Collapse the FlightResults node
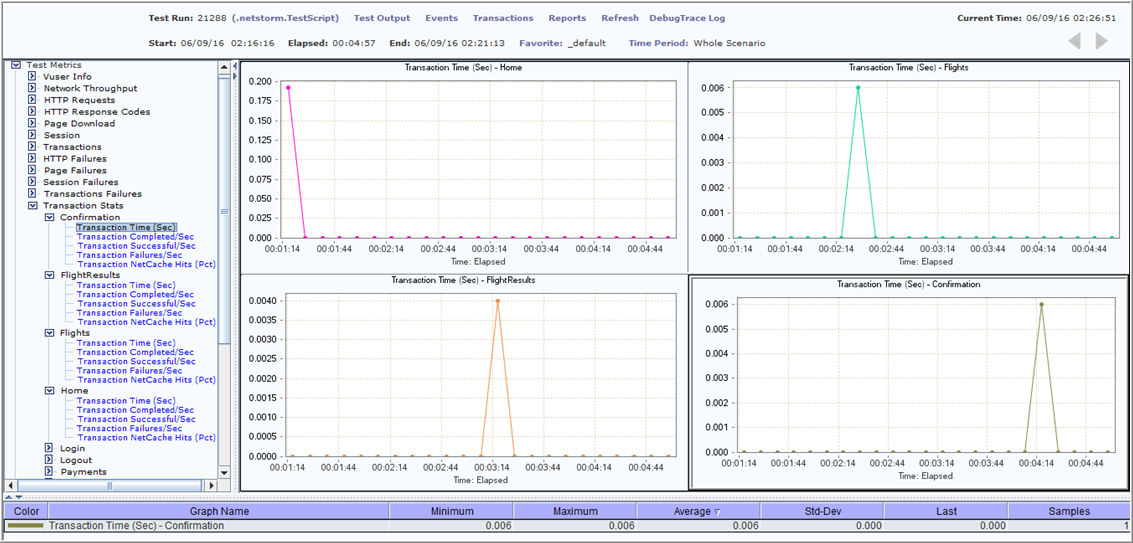1133x543 pixels. (x=49, y=275)
